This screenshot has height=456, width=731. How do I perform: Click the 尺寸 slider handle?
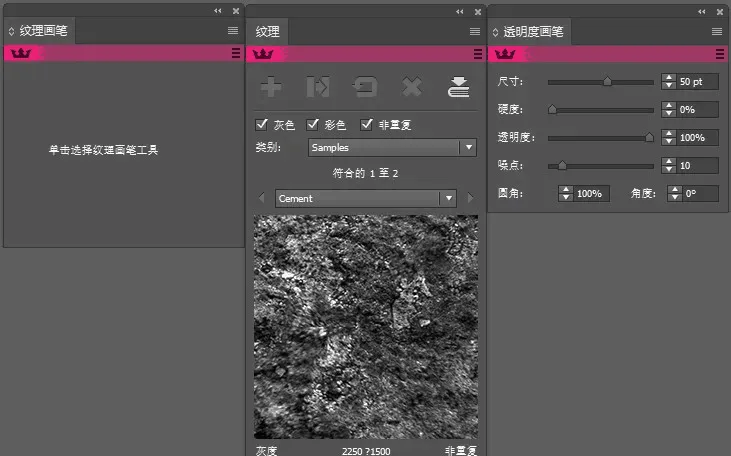coord(607,82)
